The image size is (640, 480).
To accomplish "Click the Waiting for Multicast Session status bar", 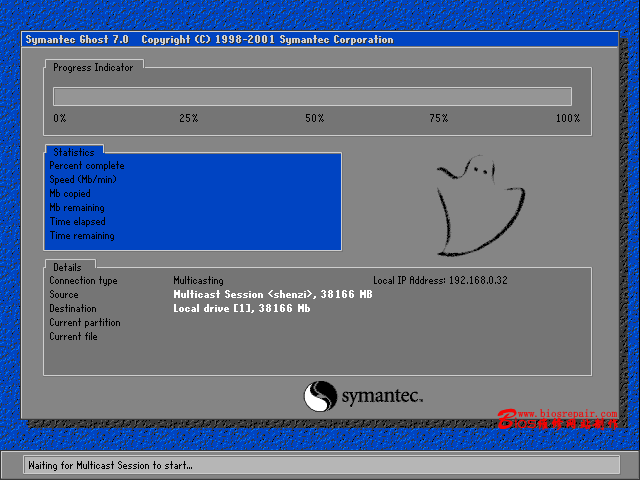I will (x=321, y=465).
